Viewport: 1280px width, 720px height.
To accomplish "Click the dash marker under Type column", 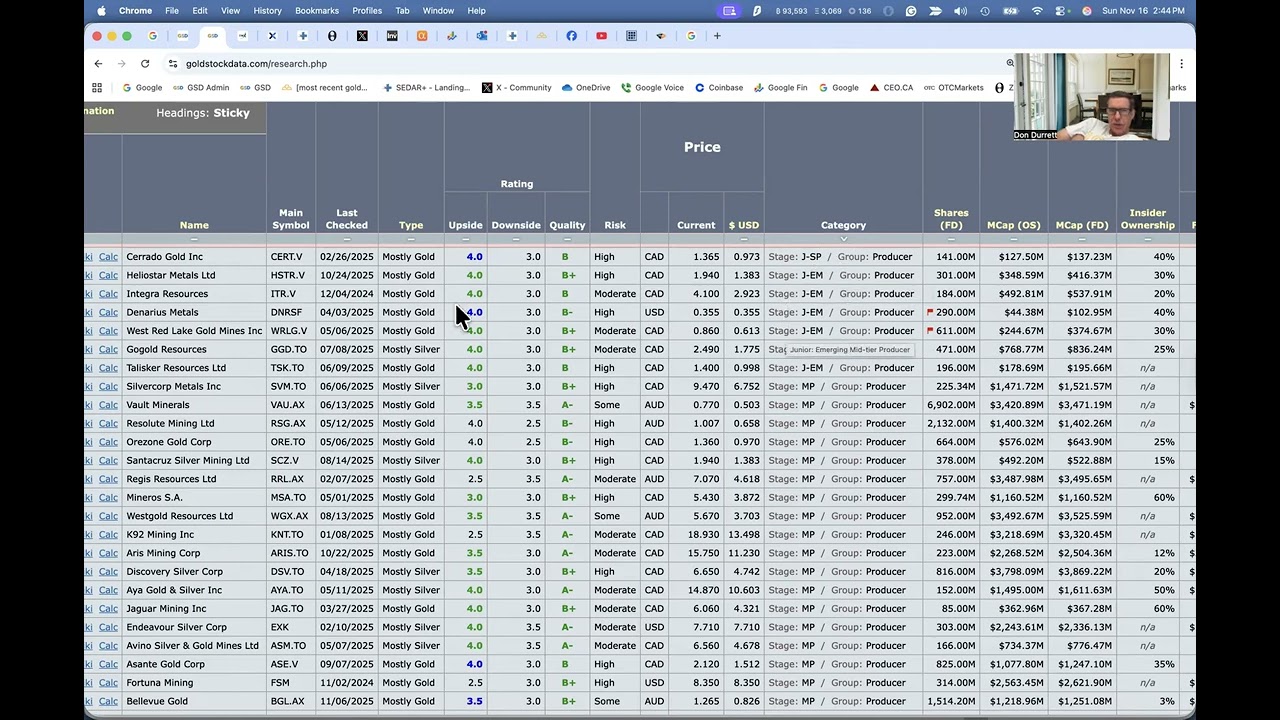I will (411, 240).
